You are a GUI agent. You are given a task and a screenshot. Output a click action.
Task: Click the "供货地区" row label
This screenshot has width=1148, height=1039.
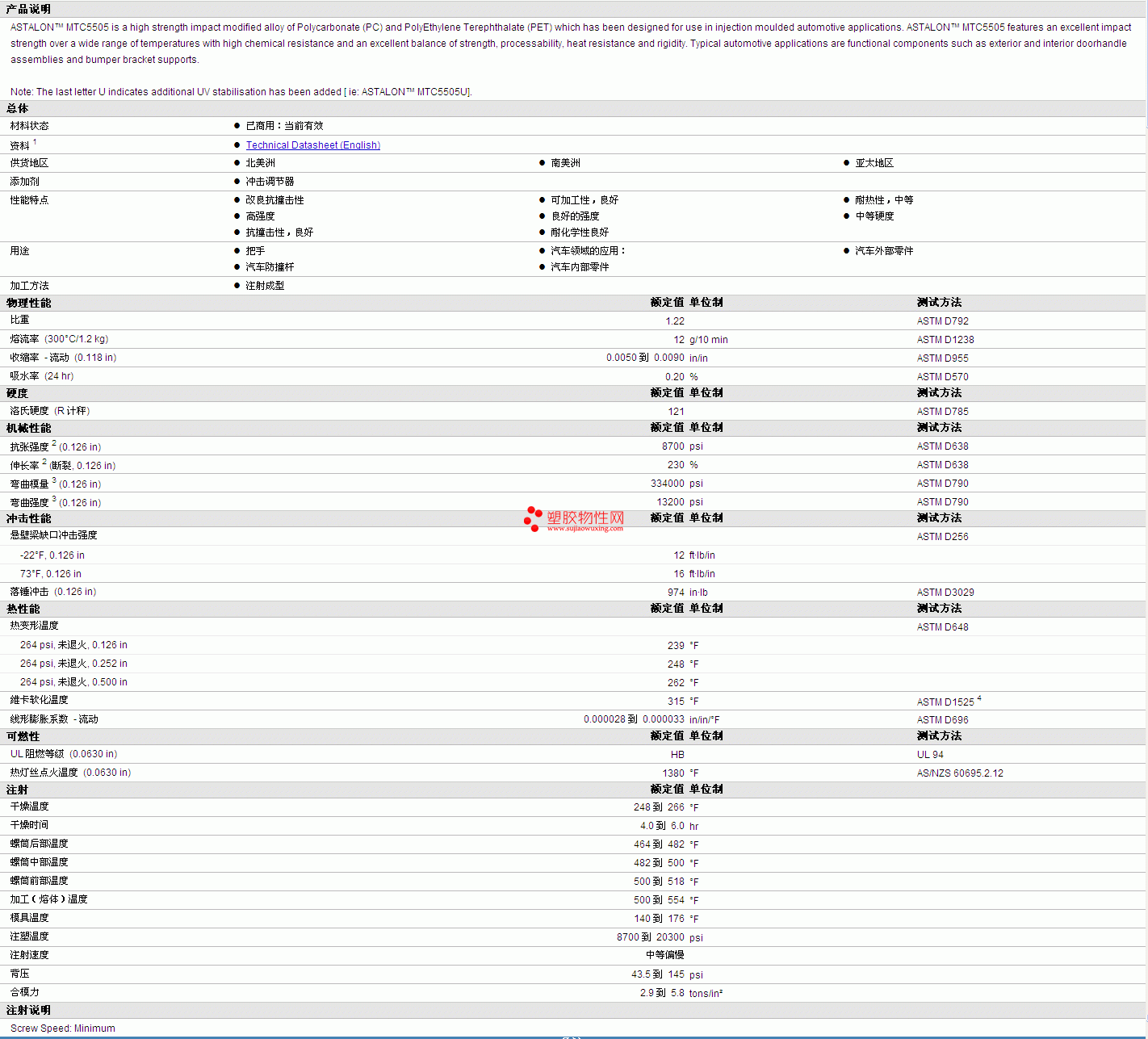tap(29, 163)
